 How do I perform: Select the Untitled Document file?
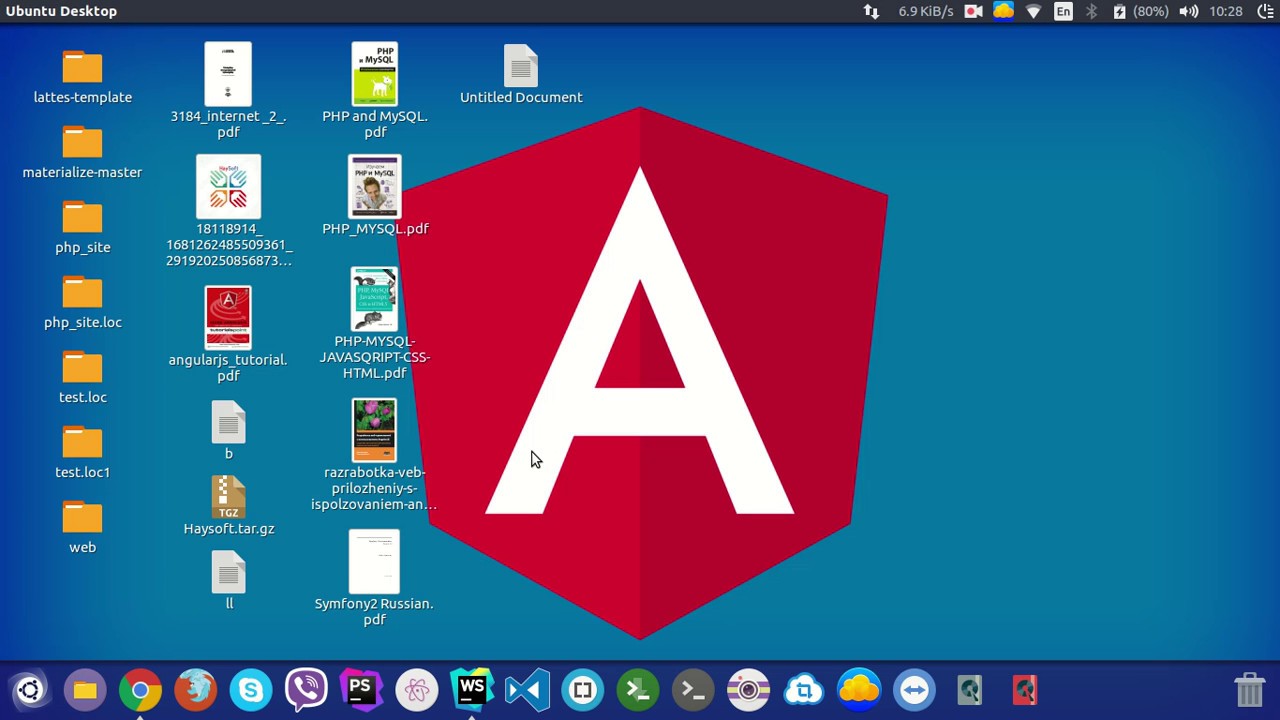521,74
